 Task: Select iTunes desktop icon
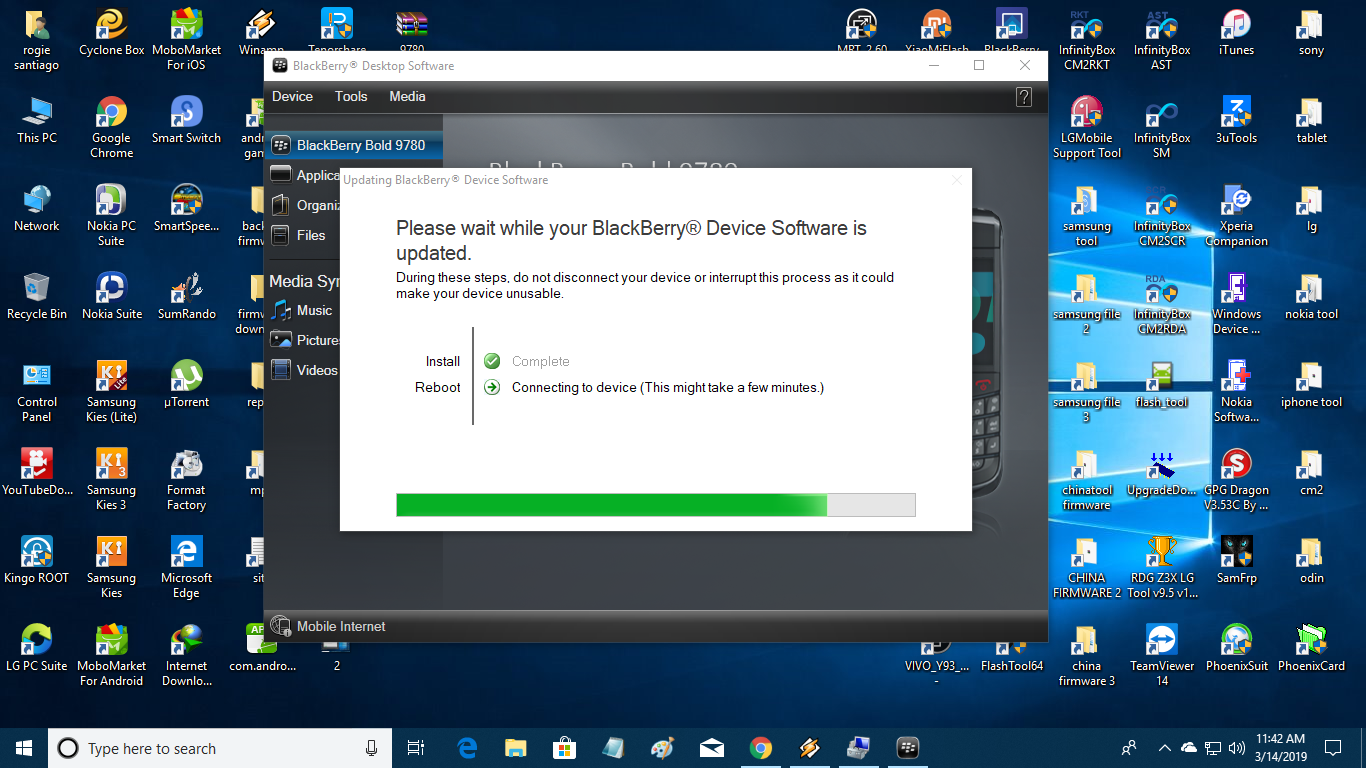[1236, 33]
